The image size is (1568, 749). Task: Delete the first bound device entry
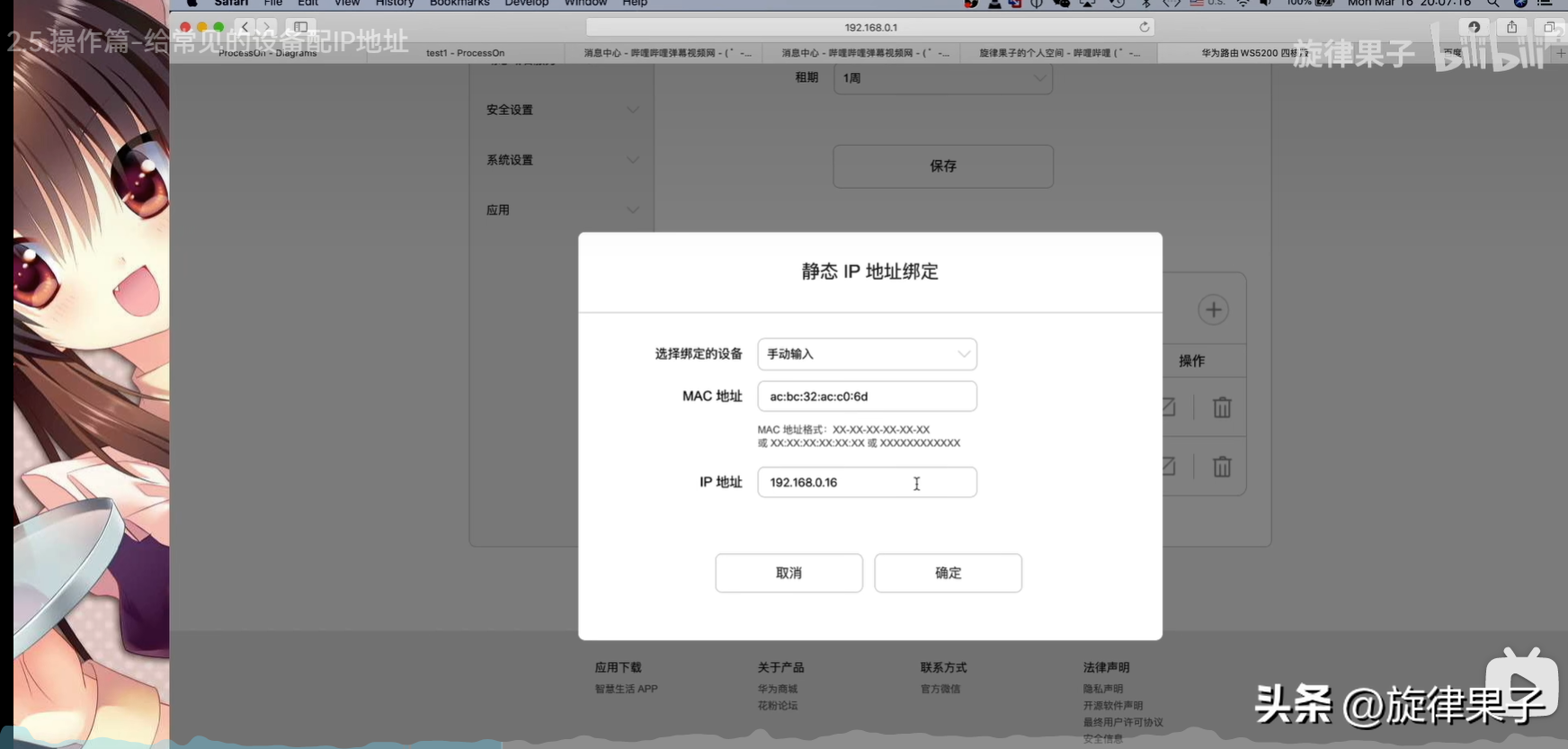[1221, 407]
